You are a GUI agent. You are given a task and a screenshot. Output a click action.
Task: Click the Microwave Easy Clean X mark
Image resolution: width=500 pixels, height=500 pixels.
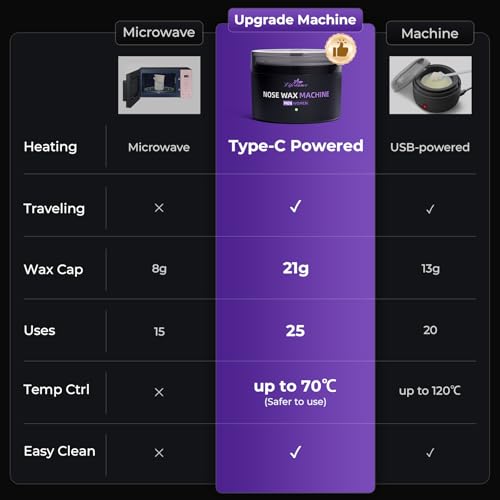click(x=159, y=453)
